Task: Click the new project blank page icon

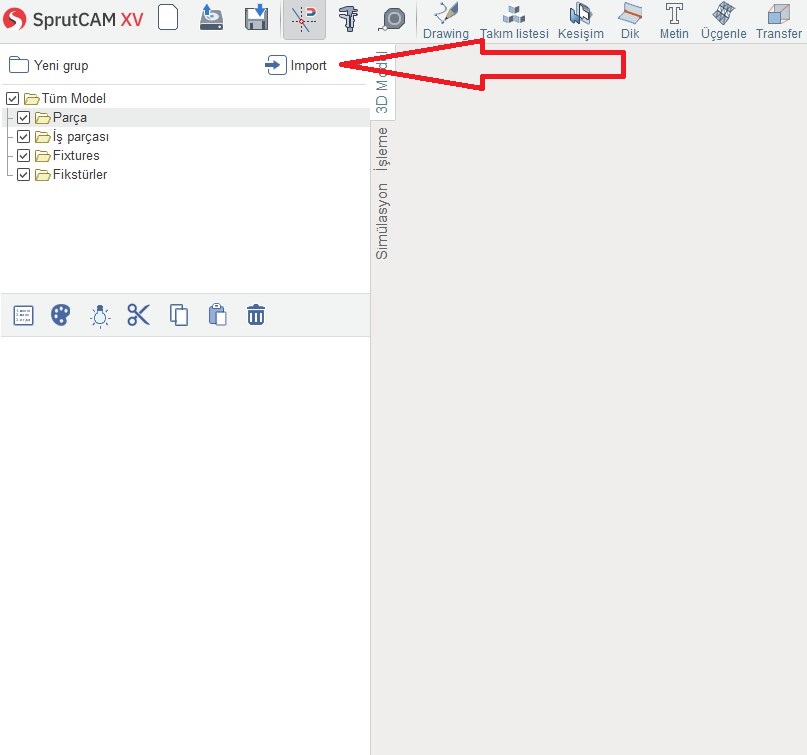Action: pyautogui.click(x=168, y=19)
